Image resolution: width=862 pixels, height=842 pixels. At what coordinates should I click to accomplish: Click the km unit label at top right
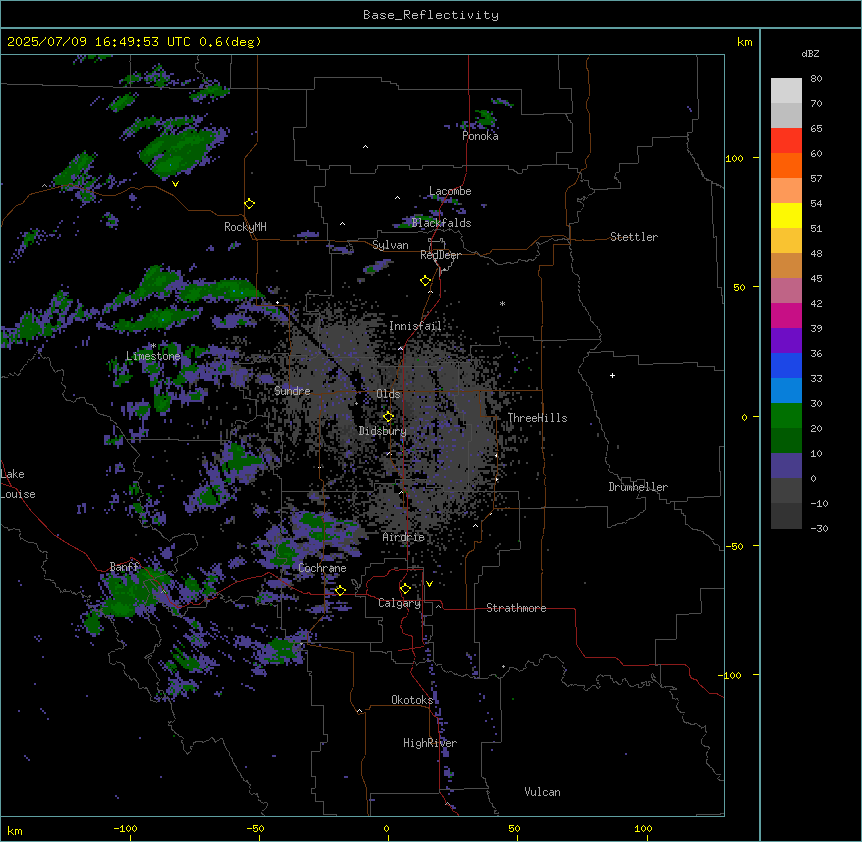(x=745, y=42)
